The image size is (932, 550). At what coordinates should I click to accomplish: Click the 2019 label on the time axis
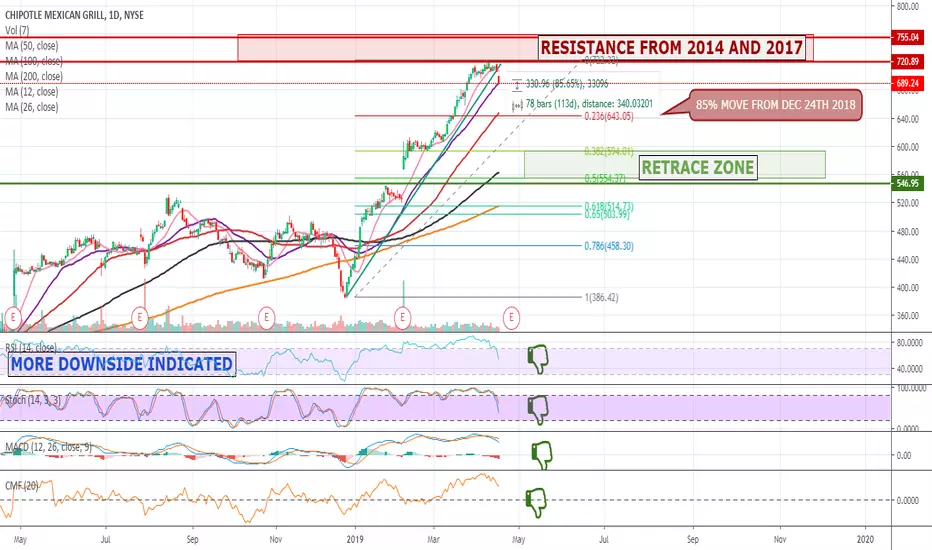pos(355,539)
